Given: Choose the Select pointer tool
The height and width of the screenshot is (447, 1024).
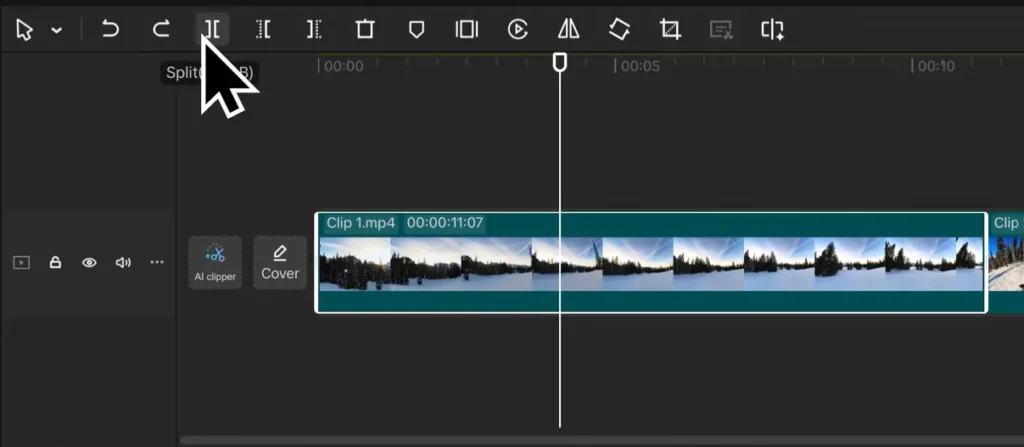Looking at the screenshot, I should (x=24, y=29).
